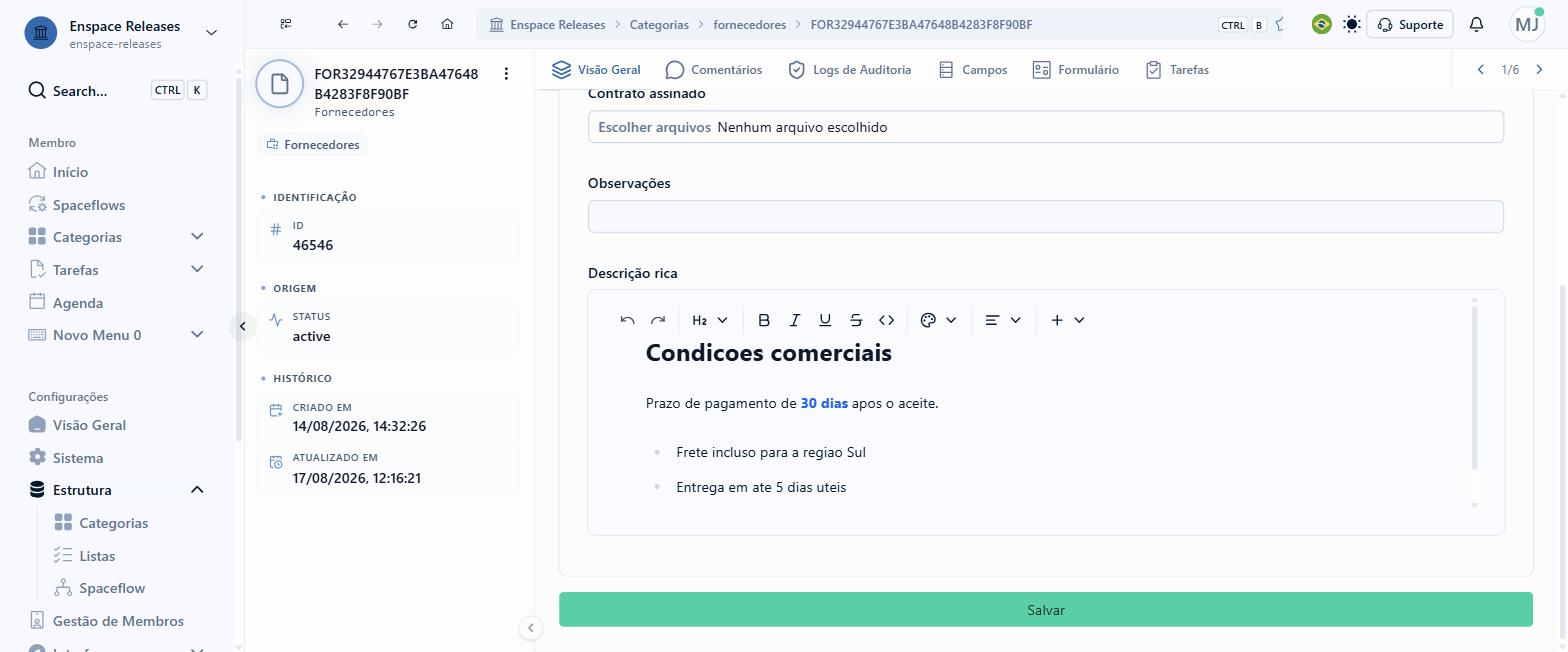Open Suporte help button
The width and height of the screenshot is (1568, 652).
pyautogui.click(x=1409, y=24)
